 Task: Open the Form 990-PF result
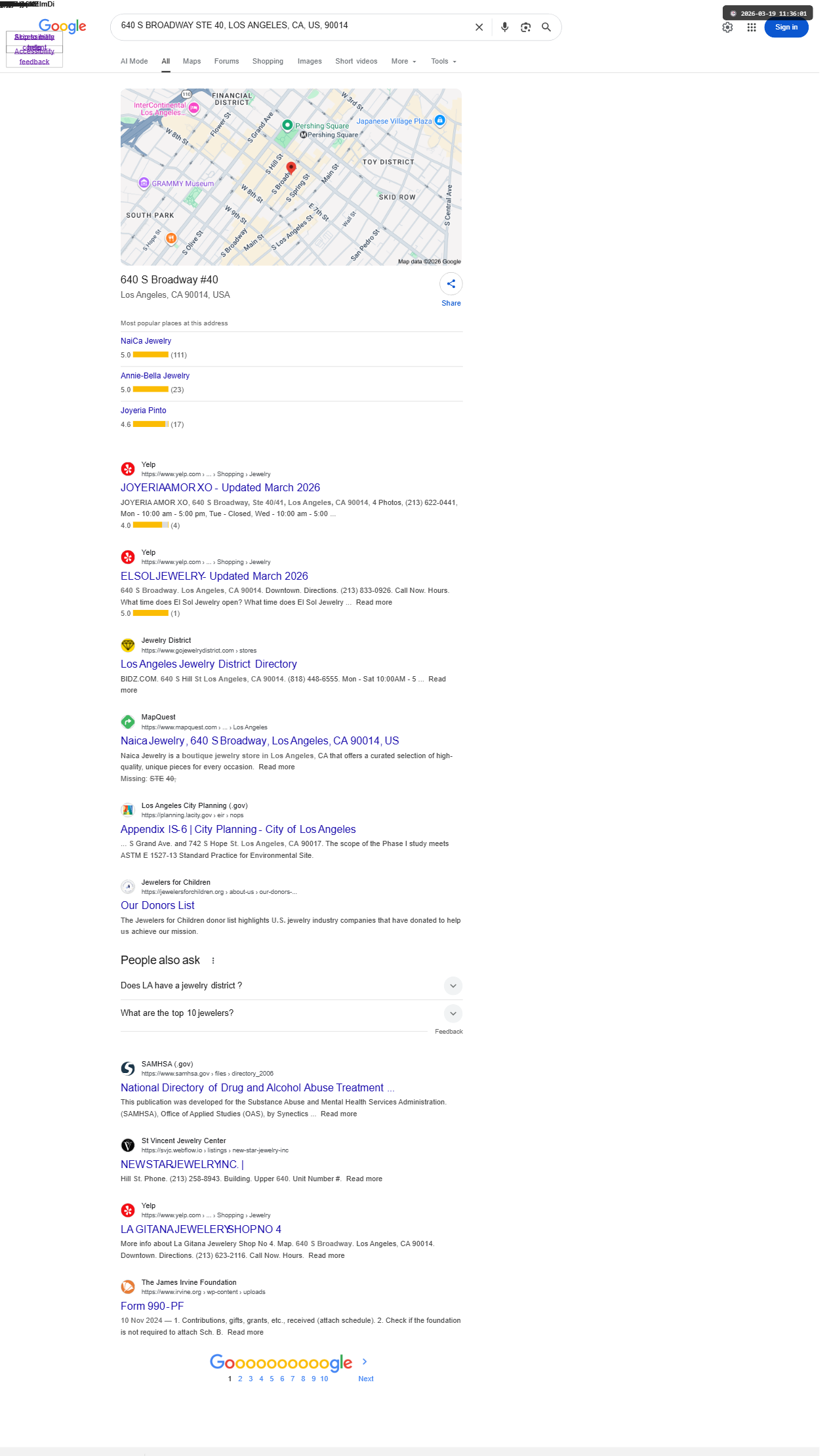click(152, 1306)
